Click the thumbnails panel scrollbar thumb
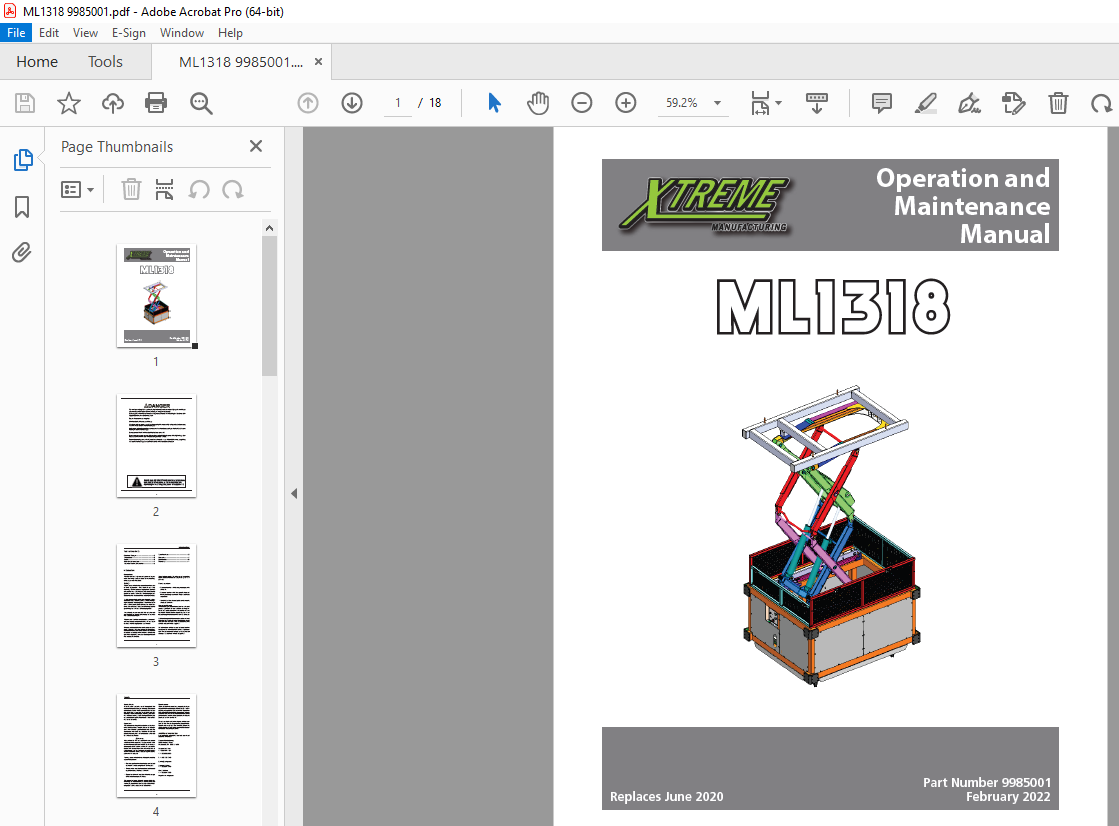The width and height of the screenshot is (1119, 826). (x=269, y=306)
